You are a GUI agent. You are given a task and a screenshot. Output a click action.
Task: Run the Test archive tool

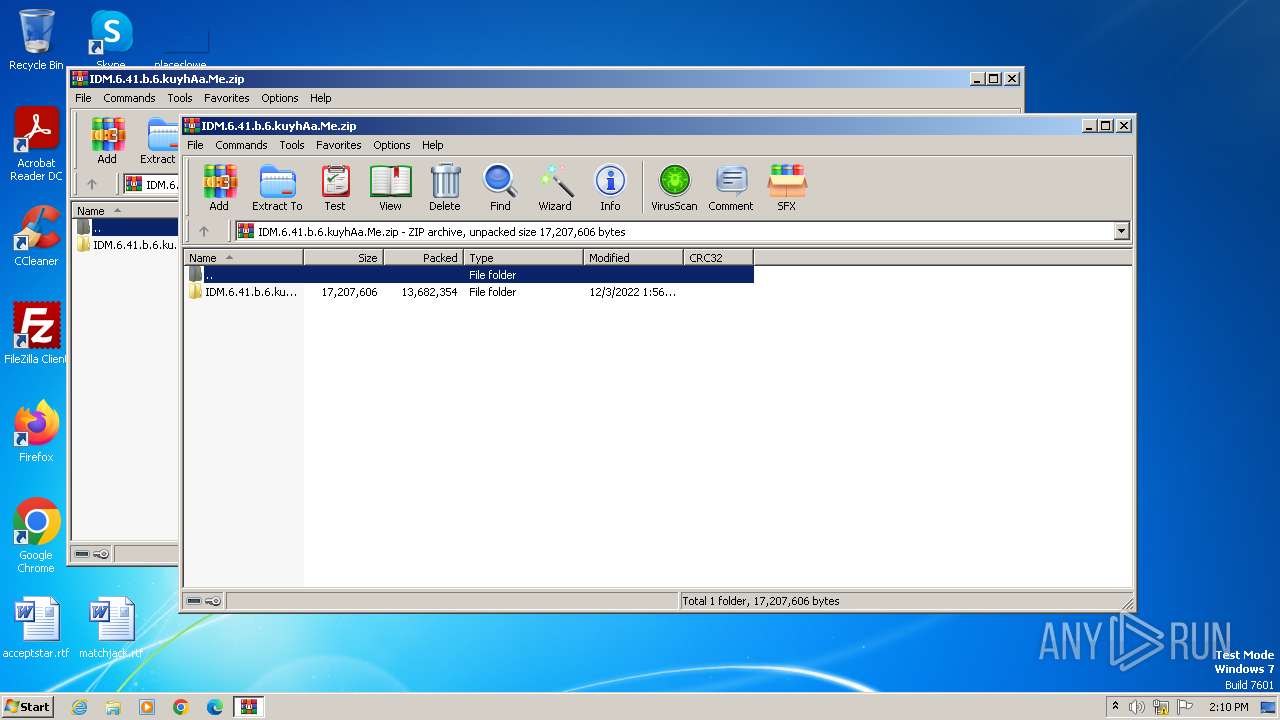pos(335,188)
